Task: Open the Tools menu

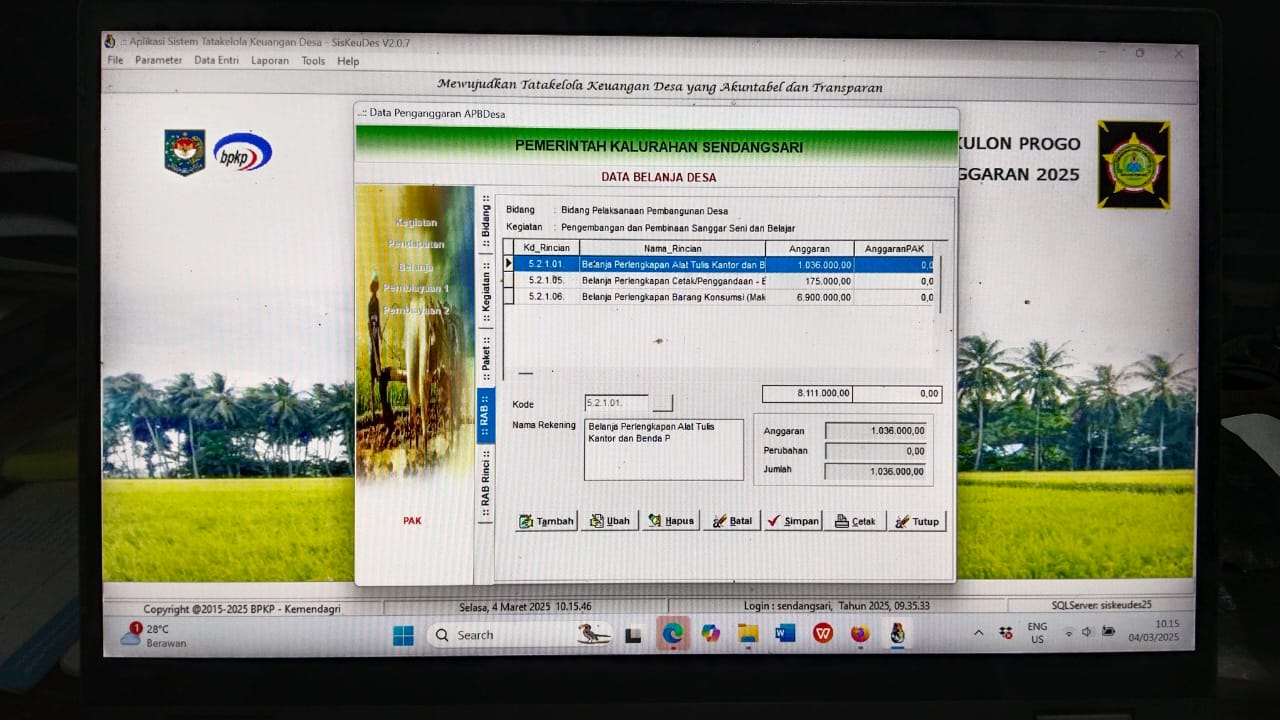Action: [313, 61]
